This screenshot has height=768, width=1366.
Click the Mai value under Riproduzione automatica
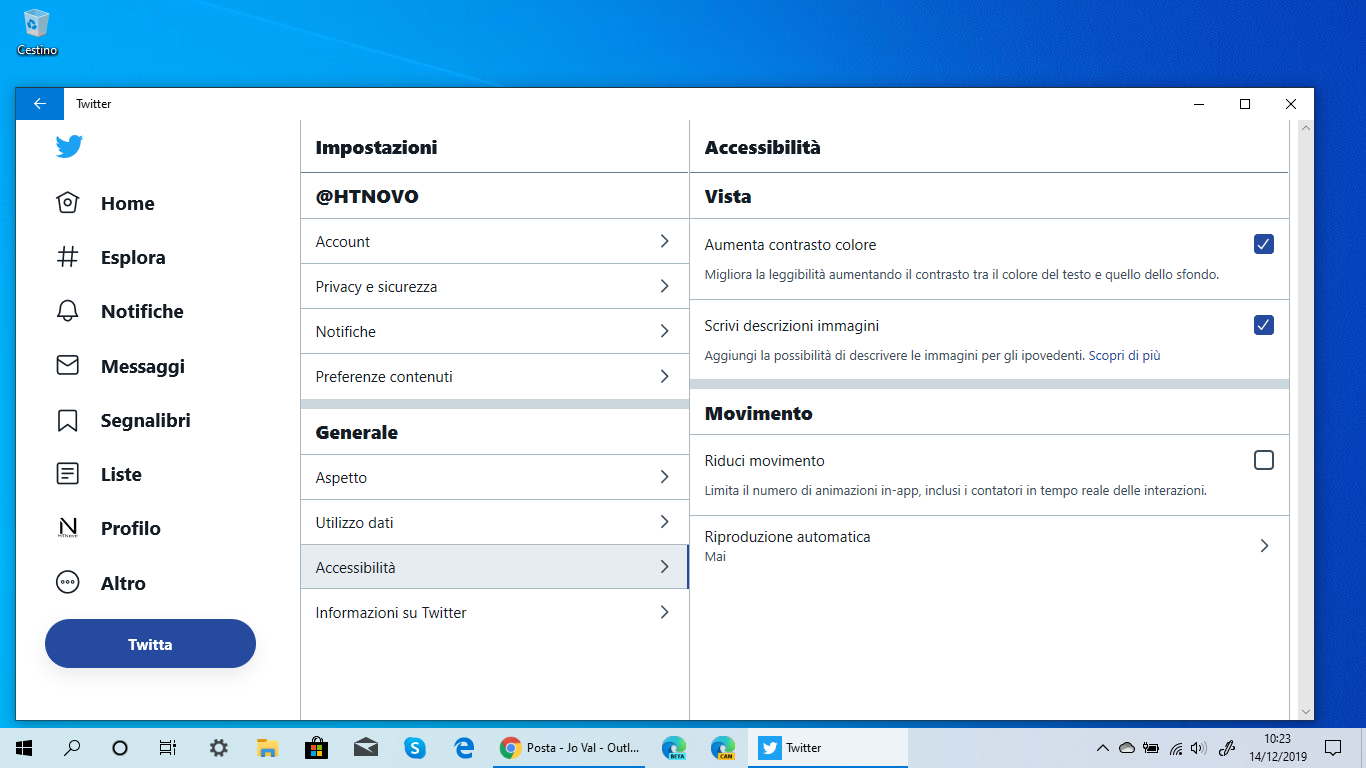pyautogui.click(x=715, y=556)
